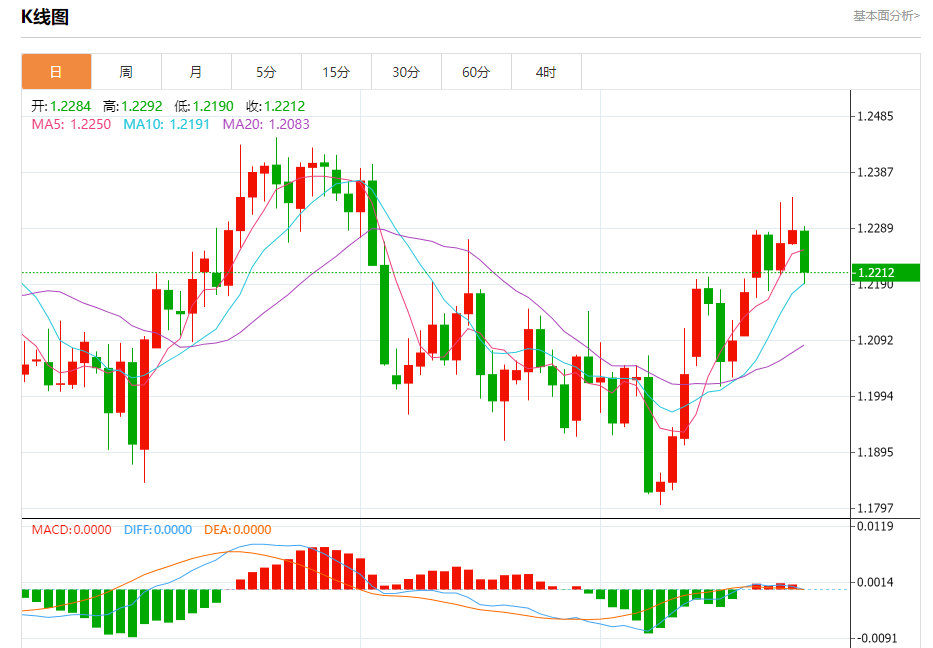
Task: Open the 30分 interval tab
Action: tap(406, 72)
